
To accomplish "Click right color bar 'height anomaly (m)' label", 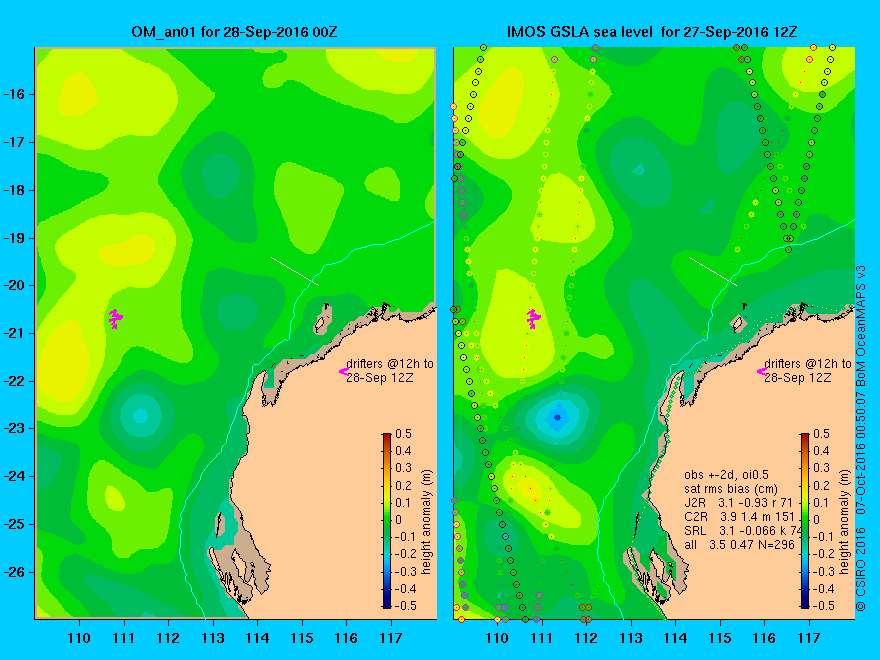I will [844, 521].
